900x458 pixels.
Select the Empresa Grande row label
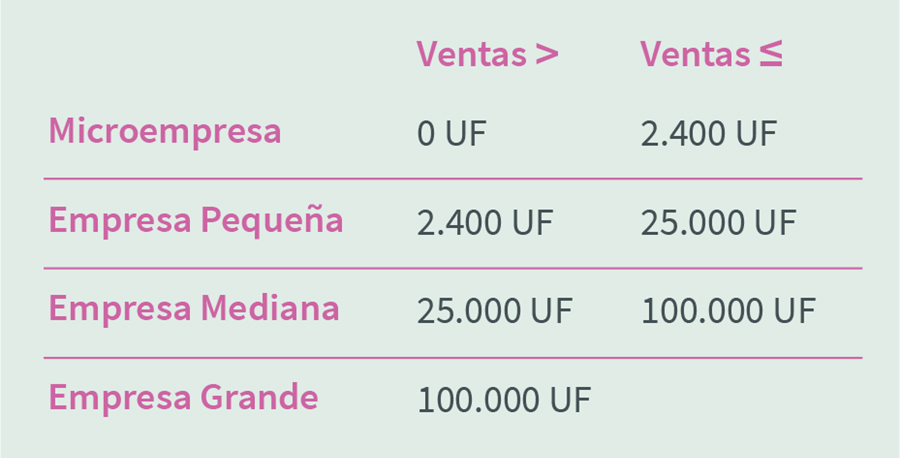click(184, 398)
